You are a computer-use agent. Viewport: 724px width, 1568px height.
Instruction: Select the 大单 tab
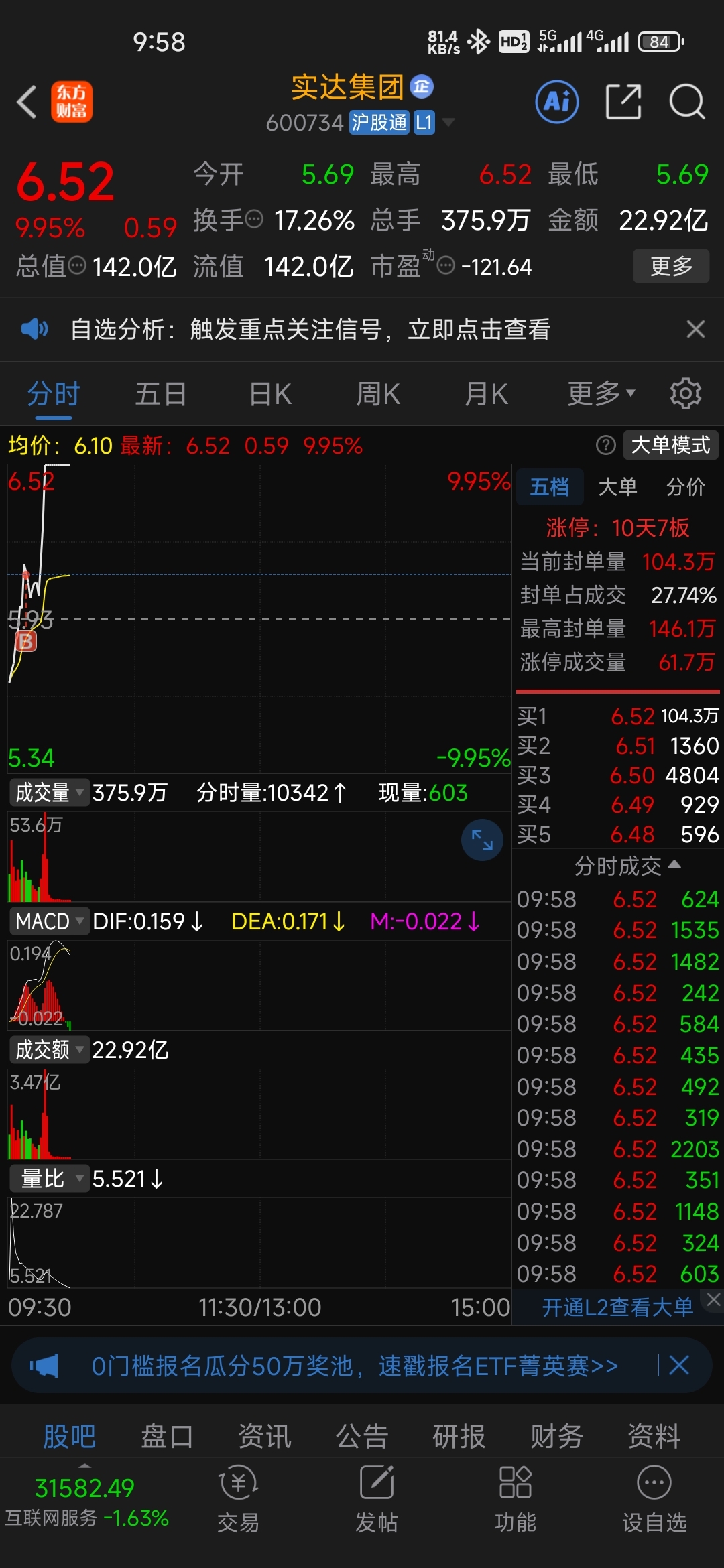(x=617, y=486)
